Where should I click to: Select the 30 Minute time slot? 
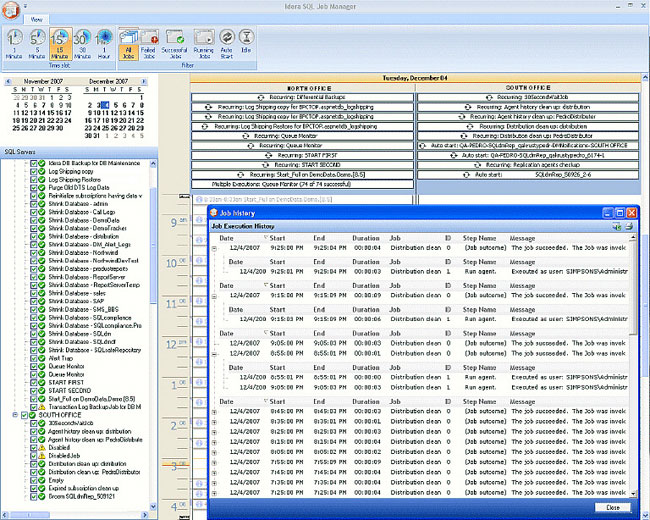click(x=82, y=44)
